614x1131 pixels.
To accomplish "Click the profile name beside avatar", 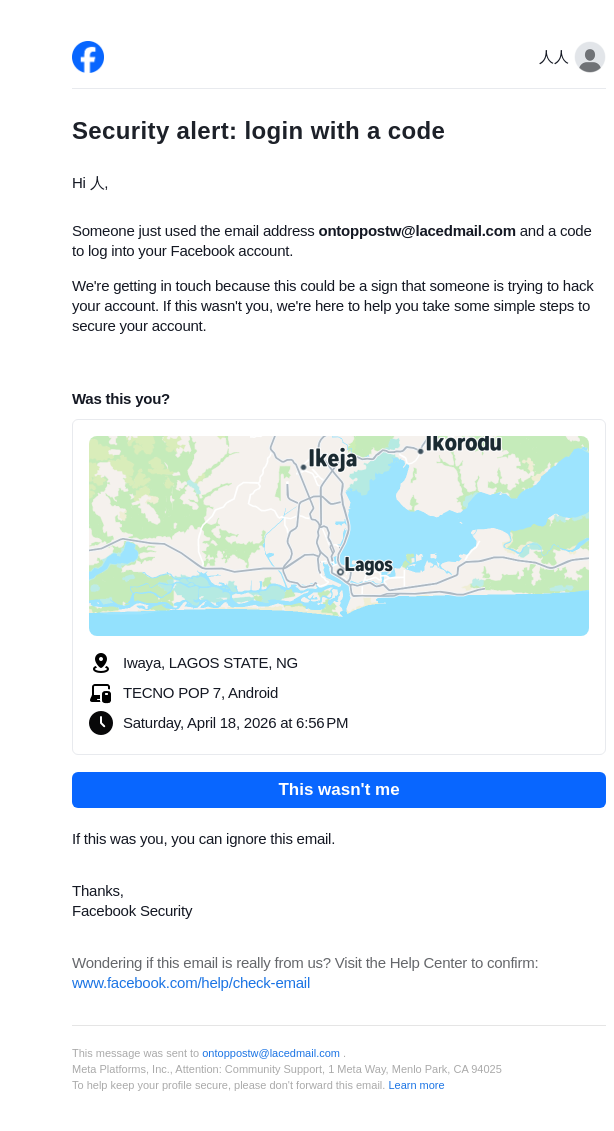I will pos(553,57).
